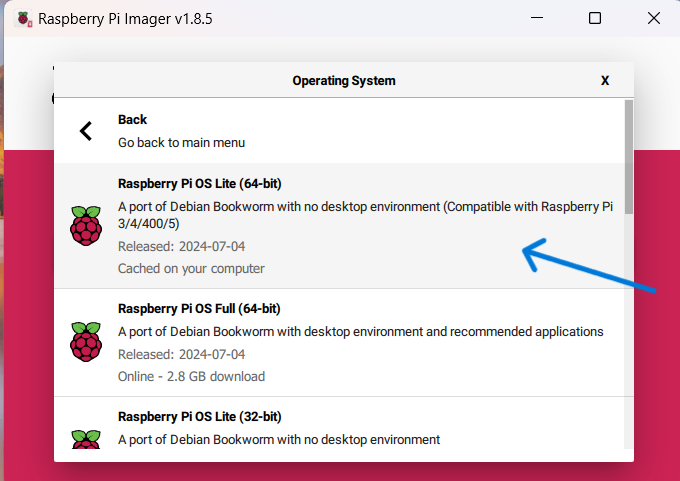
Task: Click Released date under OS Lite (64-bit)
Action: point(181,246)
